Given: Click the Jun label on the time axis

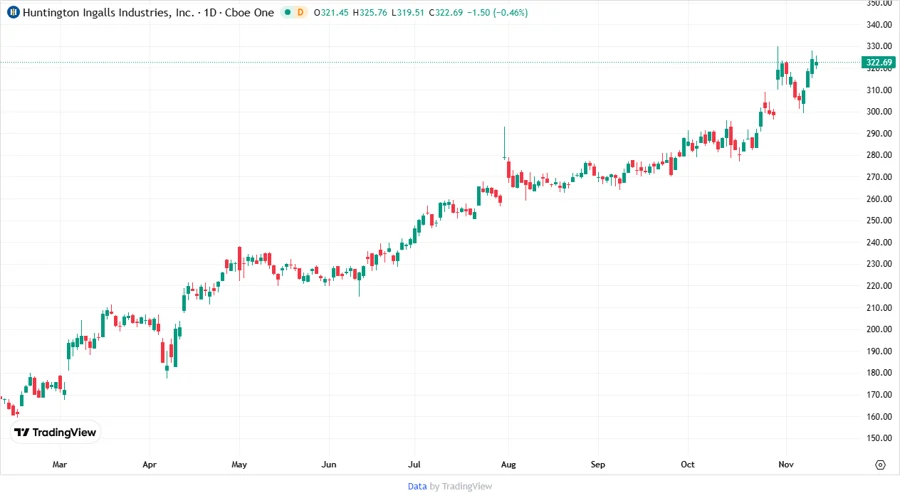Looking at the screenshot, I should click(x=329, y=465).
